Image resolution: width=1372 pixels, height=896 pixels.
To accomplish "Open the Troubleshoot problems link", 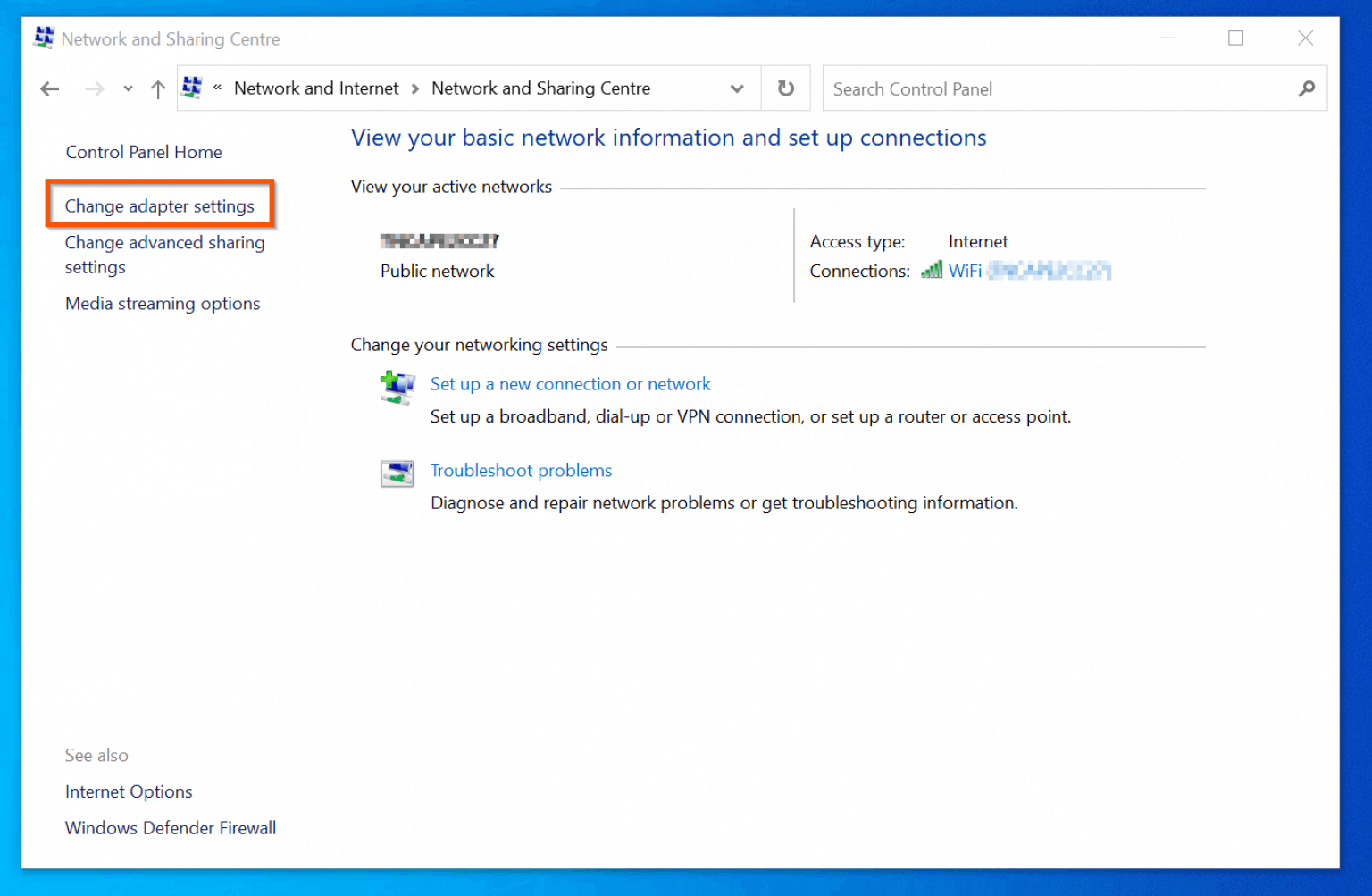I will pos(521,470).
